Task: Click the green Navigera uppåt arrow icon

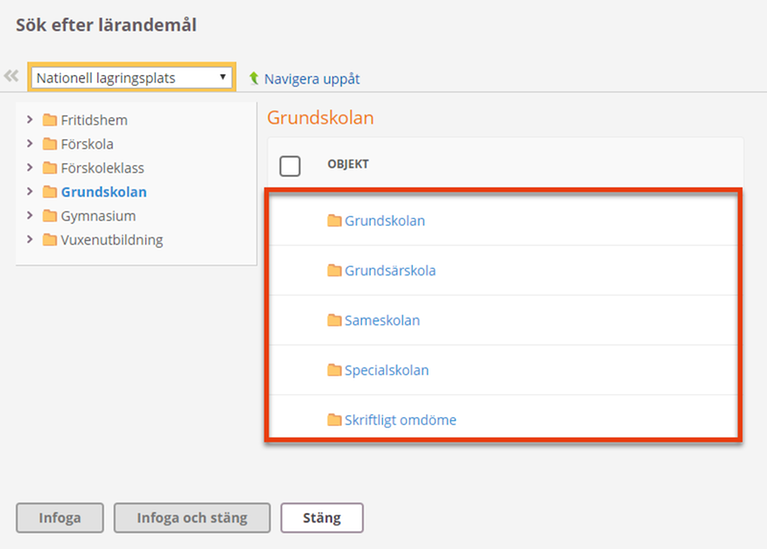Action: click(253, 78)
